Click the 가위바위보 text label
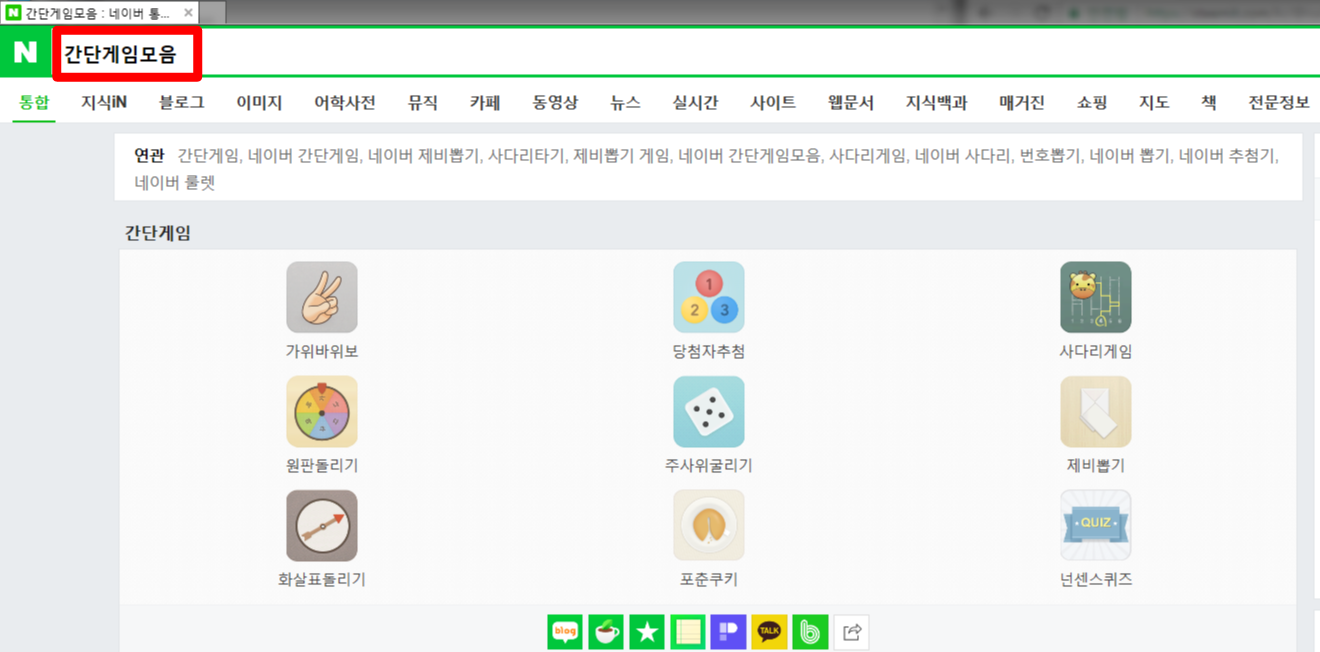The height and width of the screenshot is (652, 1320). (x=322, y=352)
